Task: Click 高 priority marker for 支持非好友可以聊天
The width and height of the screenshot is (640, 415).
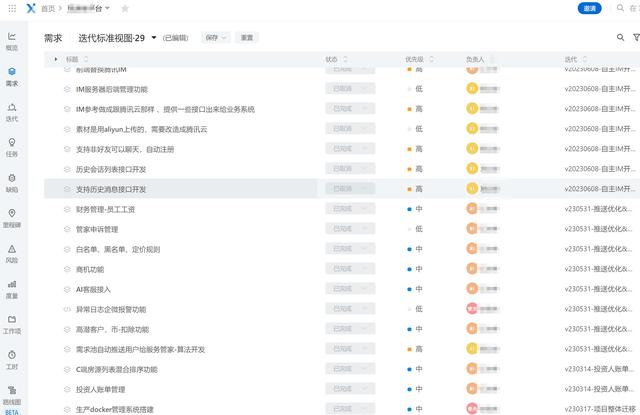Action: click(415, 149)
